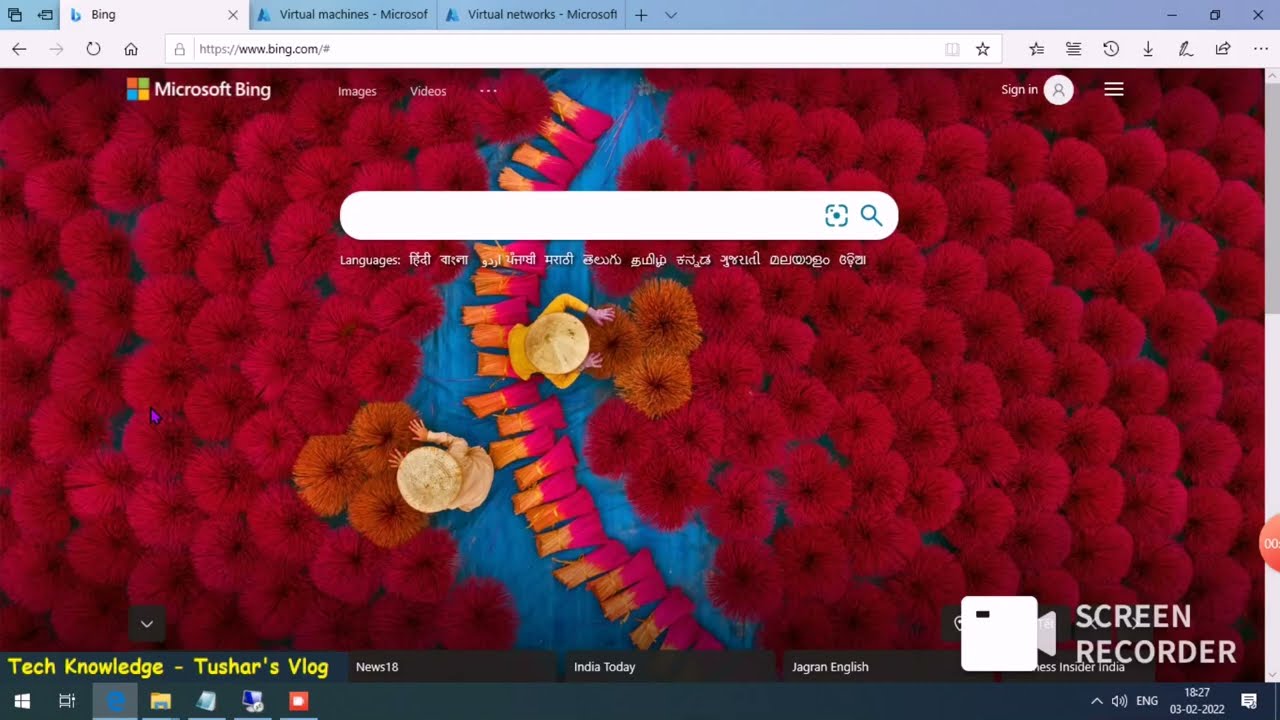Open the notification Action Center icon
Viewport: 1280px width, 720px height.
[x=1249, y=701]
